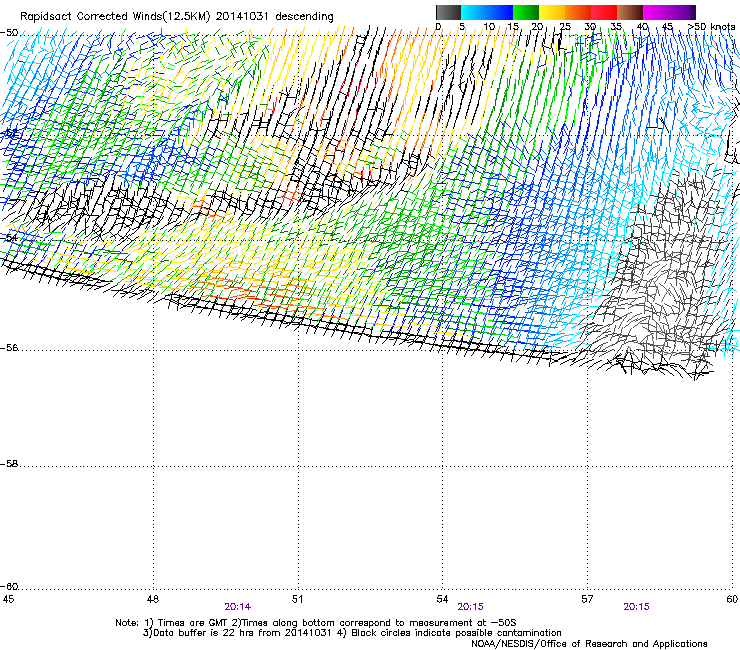Select the red 30-35 knots legend swatch
The image size is (740, 650).
[x=604, y=12]
